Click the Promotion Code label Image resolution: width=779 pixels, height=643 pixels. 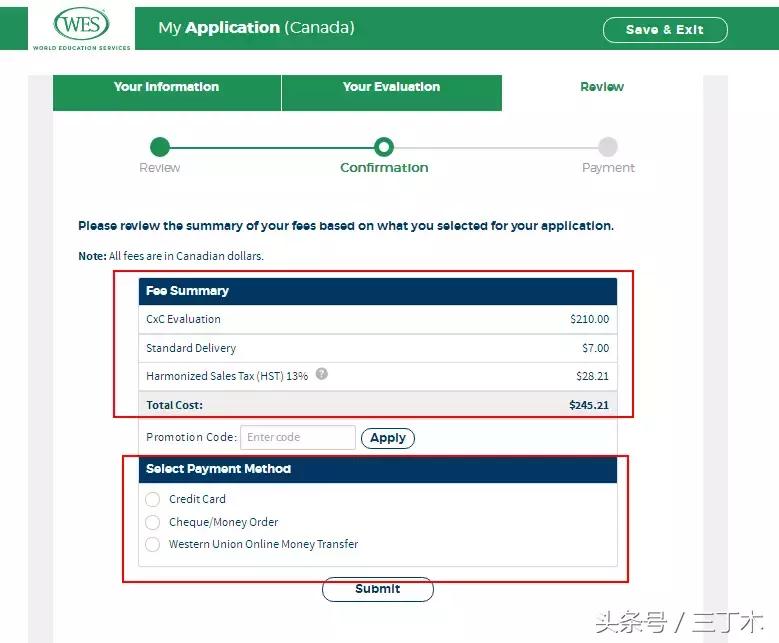[192, 437]
